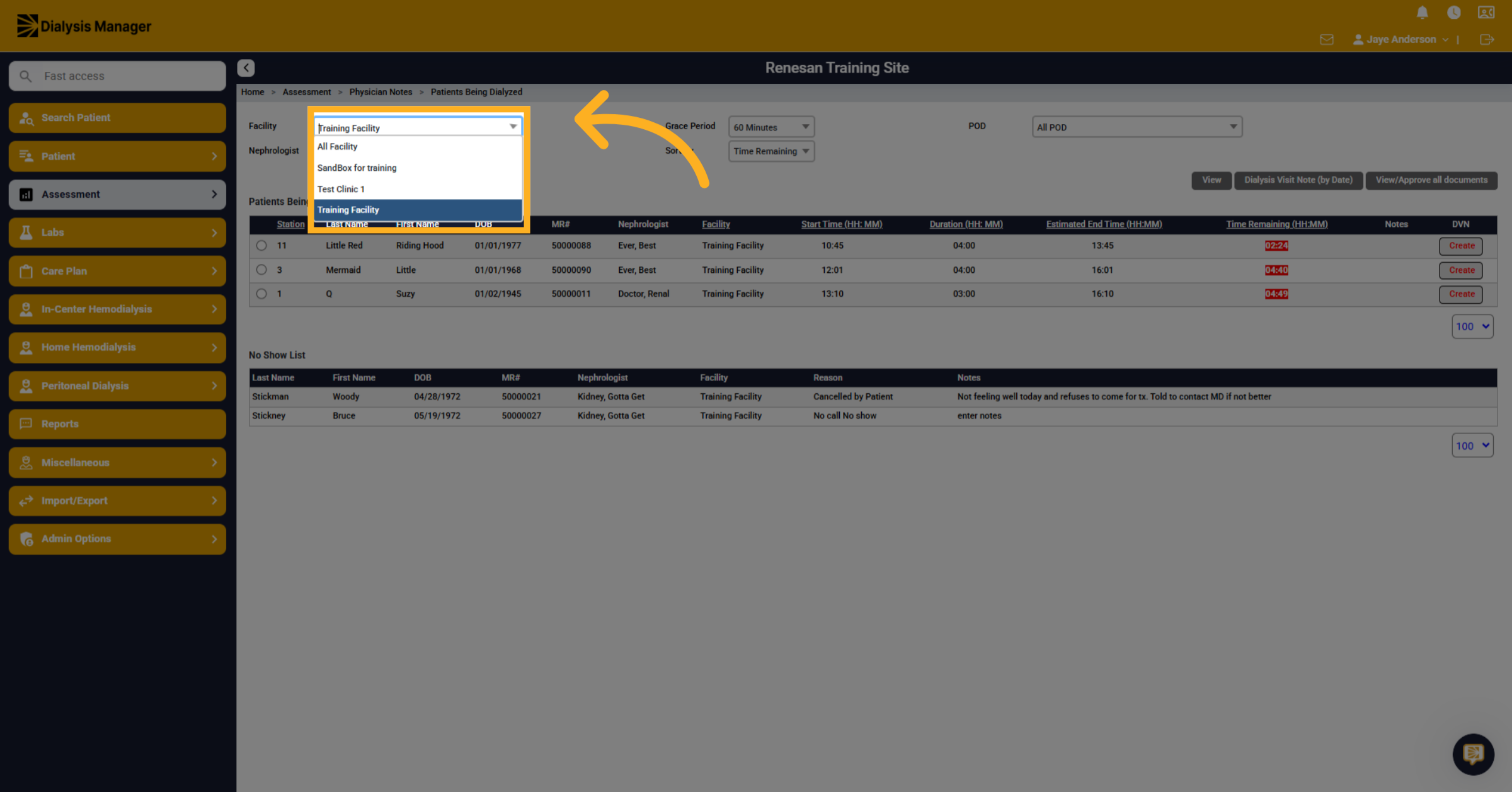Click the Fast access search field
Image resolution: width=1512 pixels, height=792 pixels.
click(x=117, y=76)
